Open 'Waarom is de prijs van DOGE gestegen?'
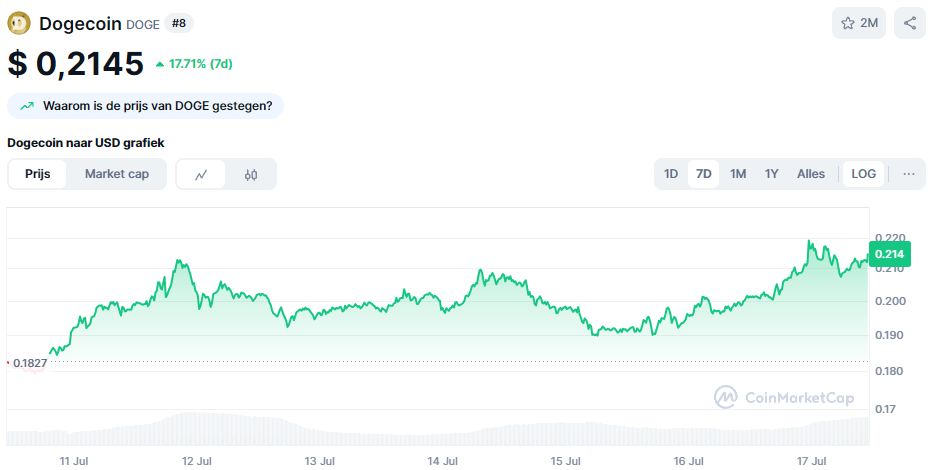 (145, 106)
